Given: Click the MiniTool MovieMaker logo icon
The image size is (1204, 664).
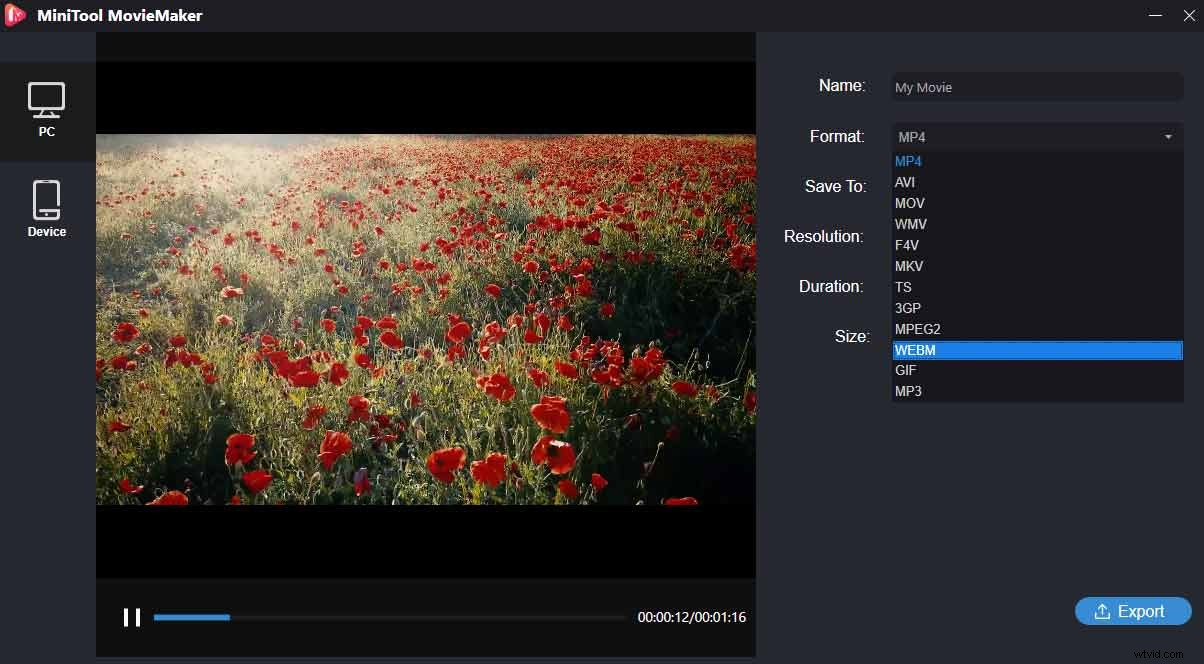Looking at the screenshot, I should pyautogui.click(x=14, y=15).
